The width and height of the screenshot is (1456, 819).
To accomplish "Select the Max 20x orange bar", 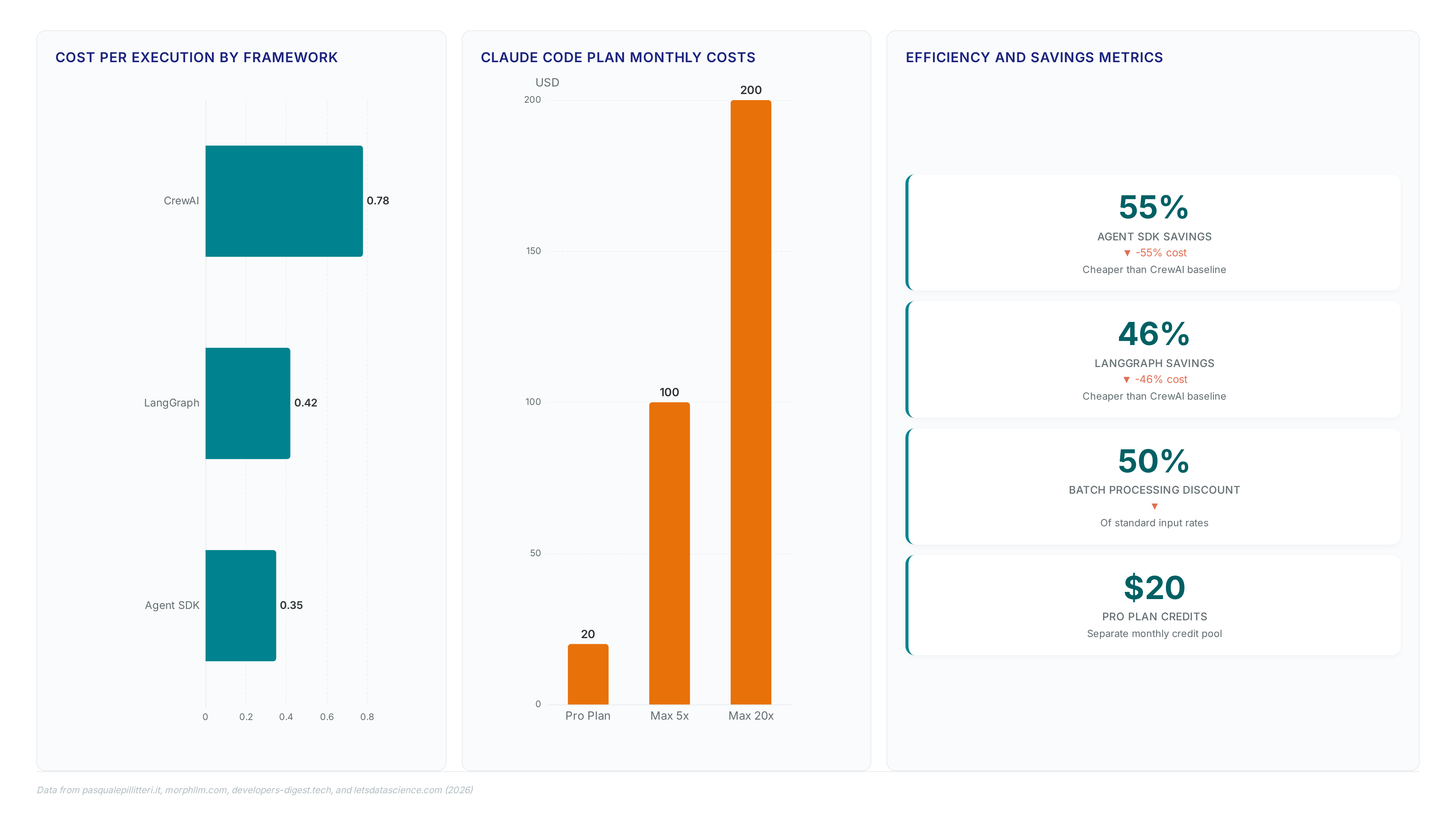I will click(x=751, y=402).
